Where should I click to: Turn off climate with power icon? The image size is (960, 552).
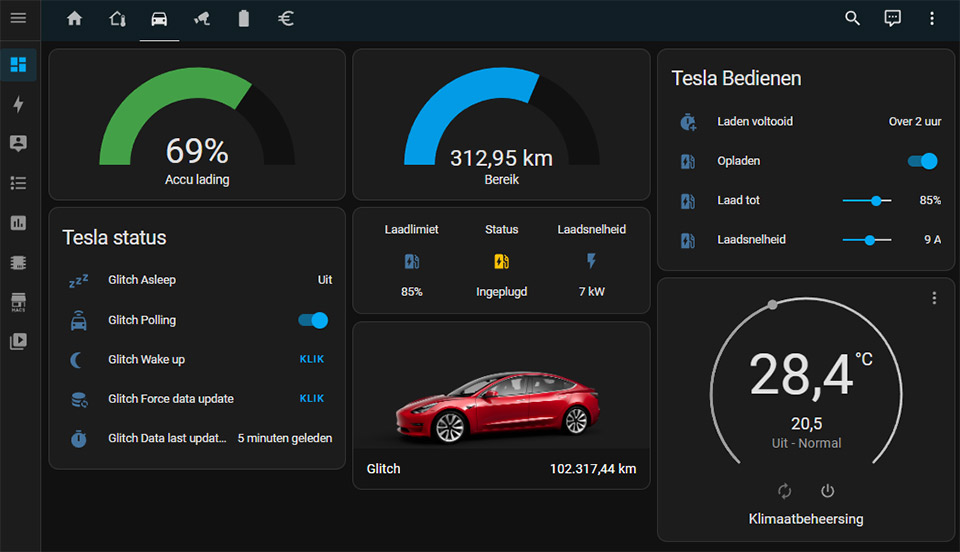[x=827, y=491]
